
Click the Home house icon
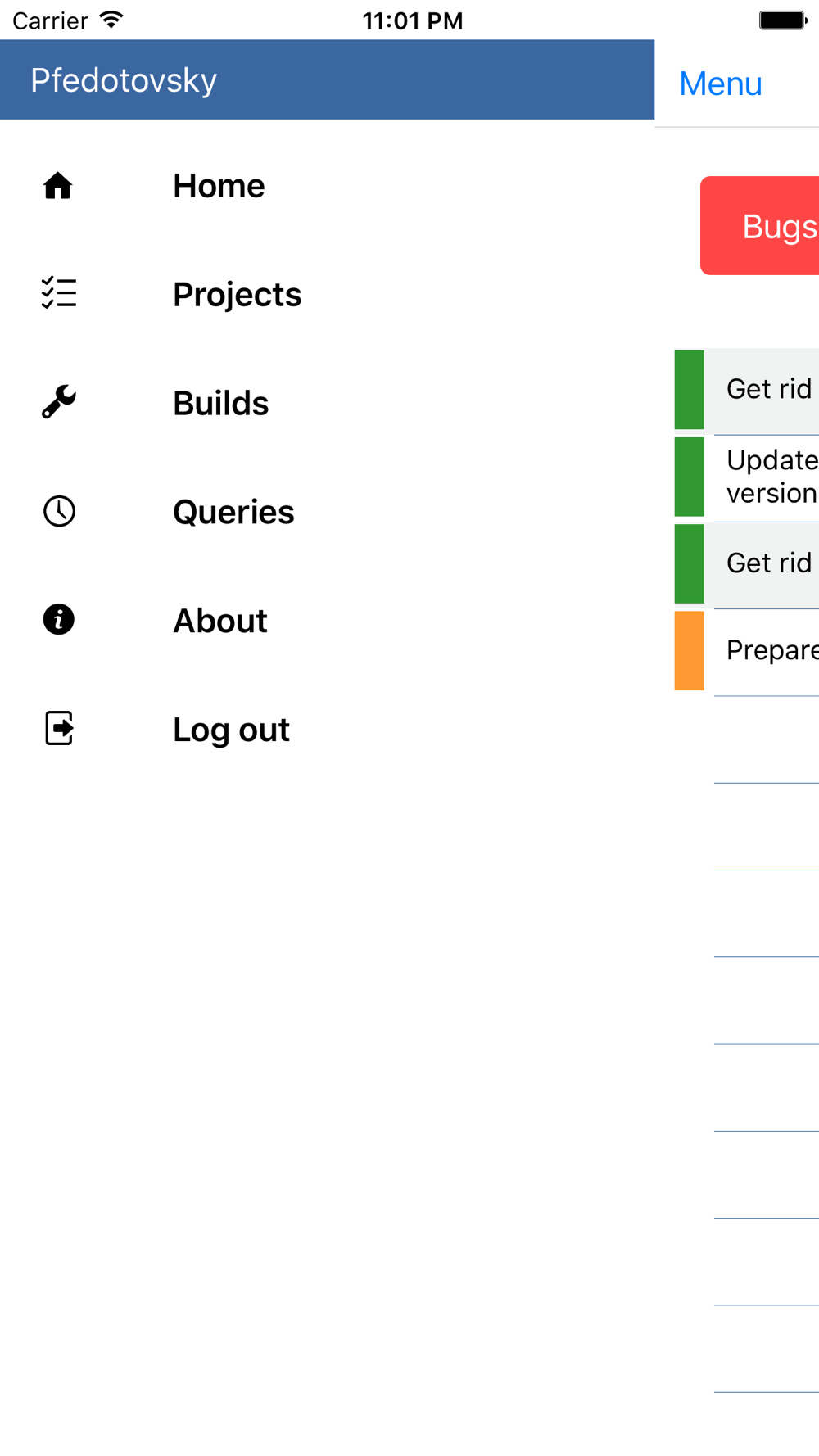point(58,186)
